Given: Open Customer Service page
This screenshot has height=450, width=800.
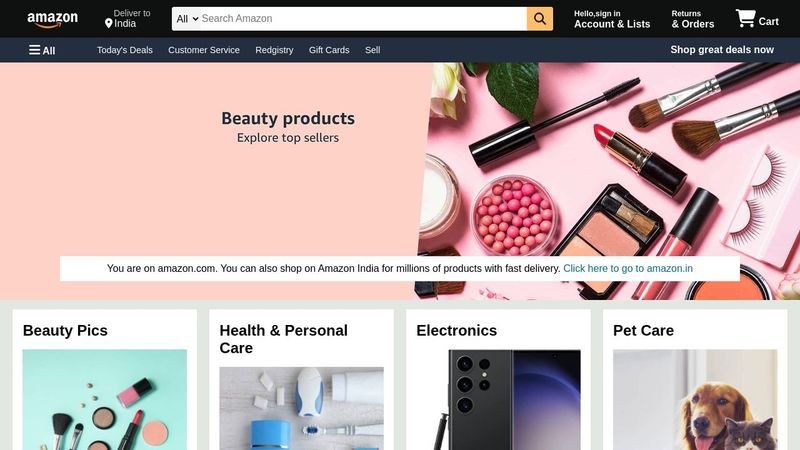Looking at the screenshot, I should tap(204, 50).
